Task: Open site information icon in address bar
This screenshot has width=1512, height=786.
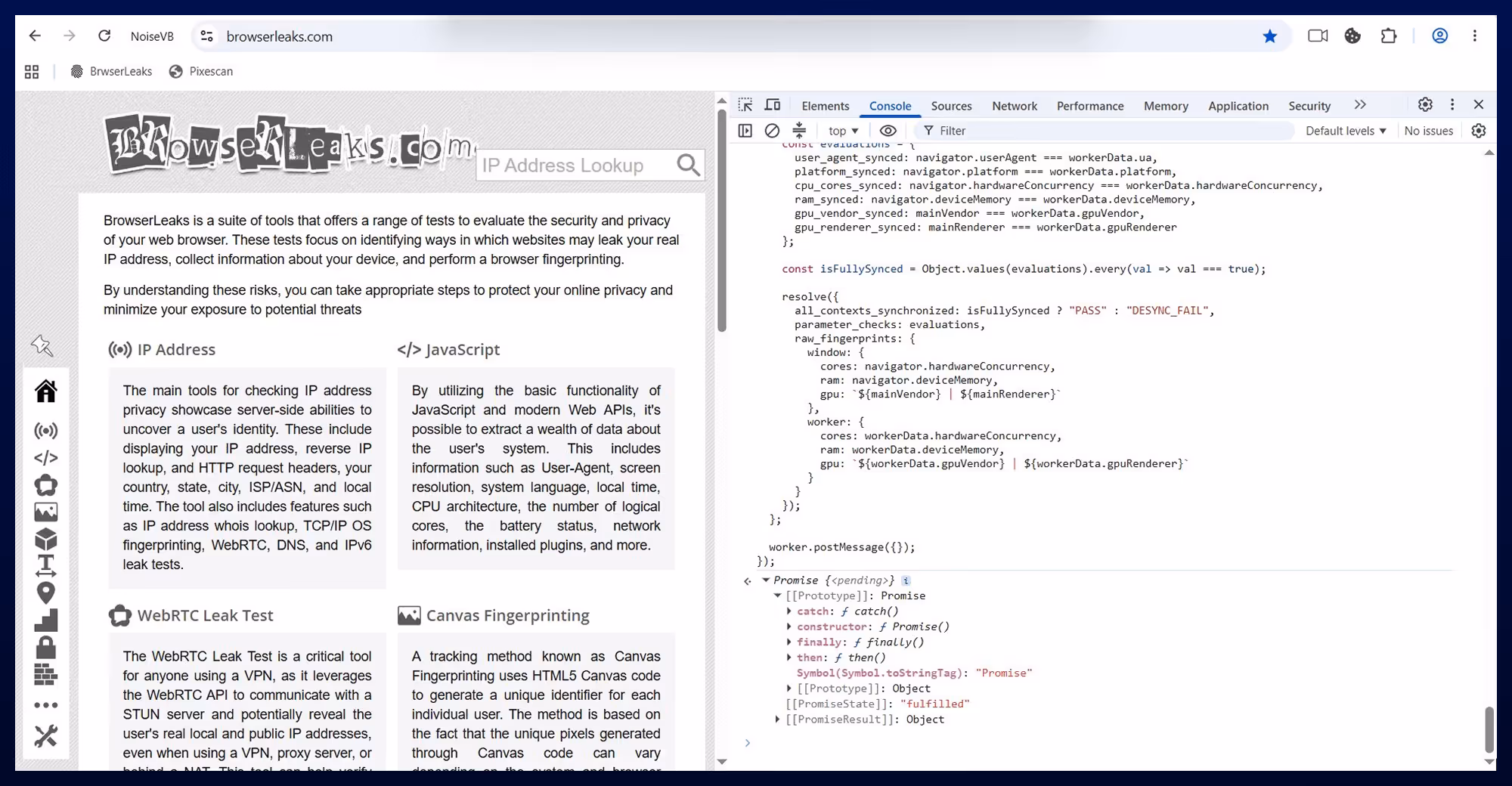Action: pyautogui.click(x=206, y=36)
